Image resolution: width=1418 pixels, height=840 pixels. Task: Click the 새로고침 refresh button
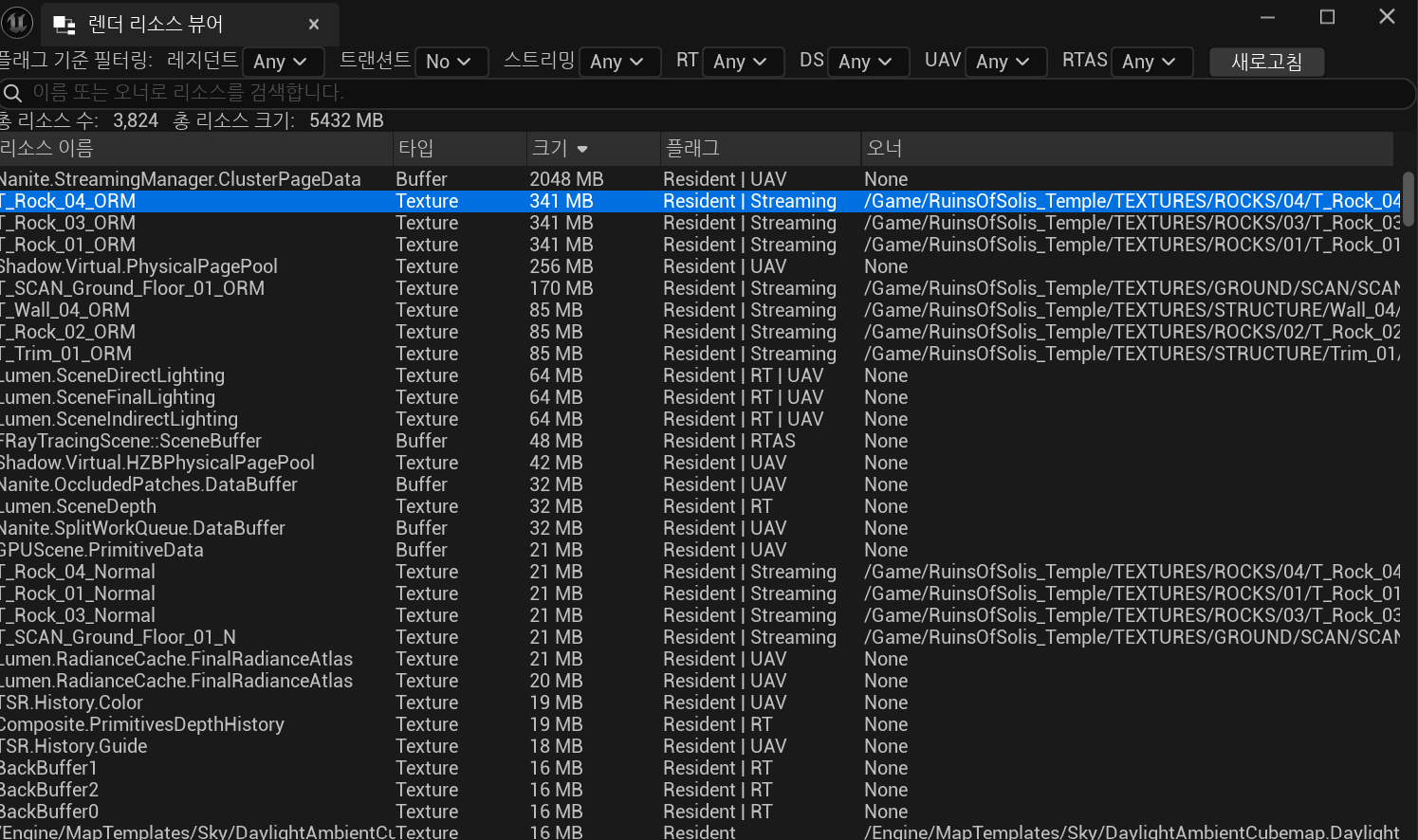tap(1267, 62)
